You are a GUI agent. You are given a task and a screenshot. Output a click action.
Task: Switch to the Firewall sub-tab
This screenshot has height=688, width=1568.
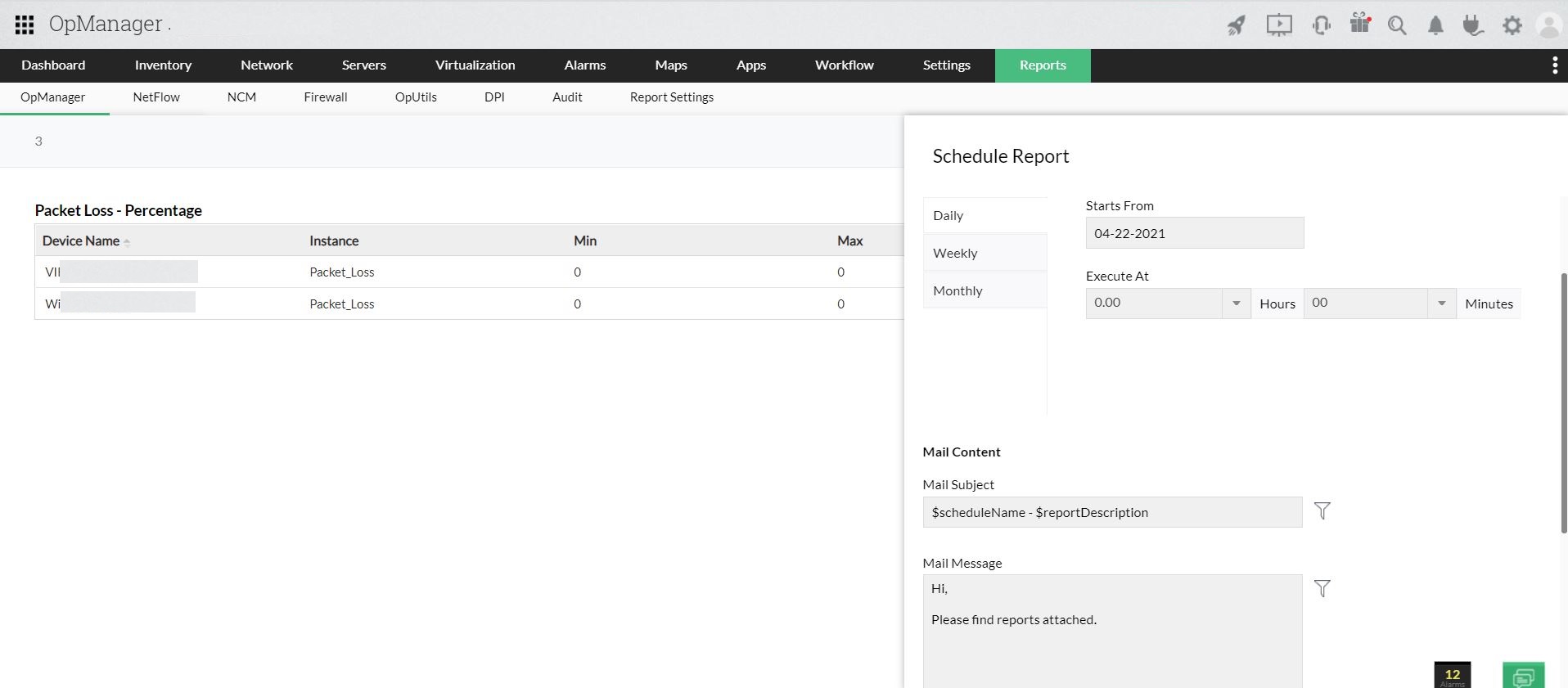point(326,97)
